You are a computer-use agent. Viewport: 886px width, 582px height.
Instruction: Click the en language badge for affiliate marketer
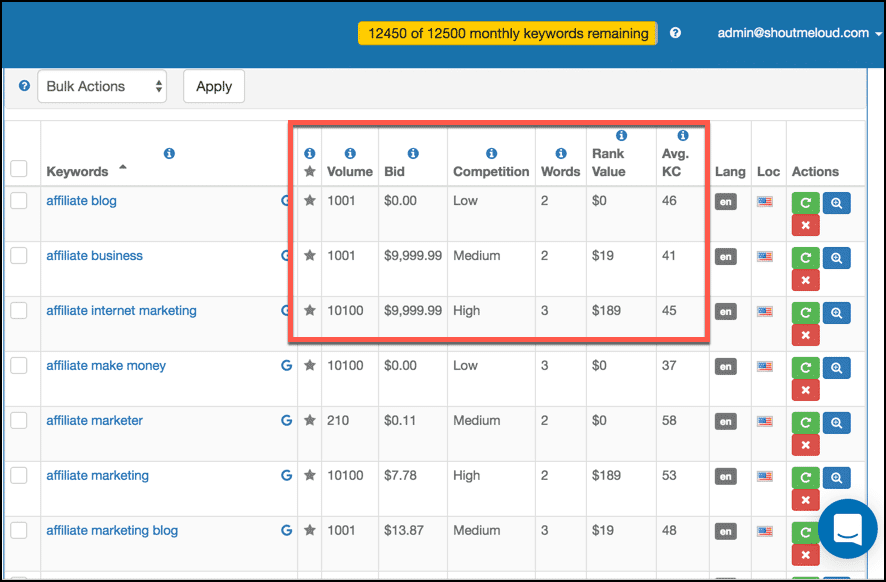(x=726, y=422)
